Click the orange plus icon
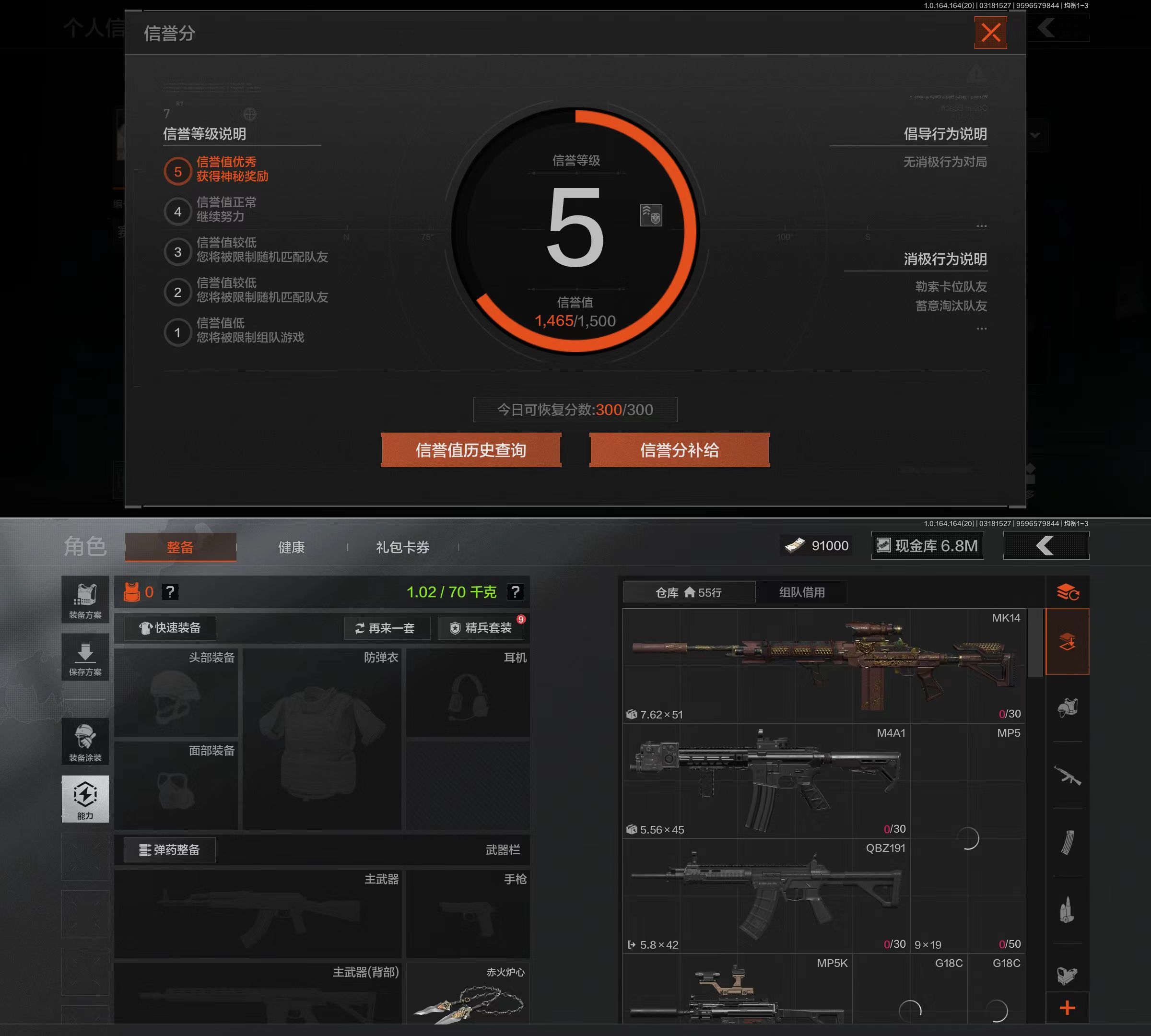 1068,1008
